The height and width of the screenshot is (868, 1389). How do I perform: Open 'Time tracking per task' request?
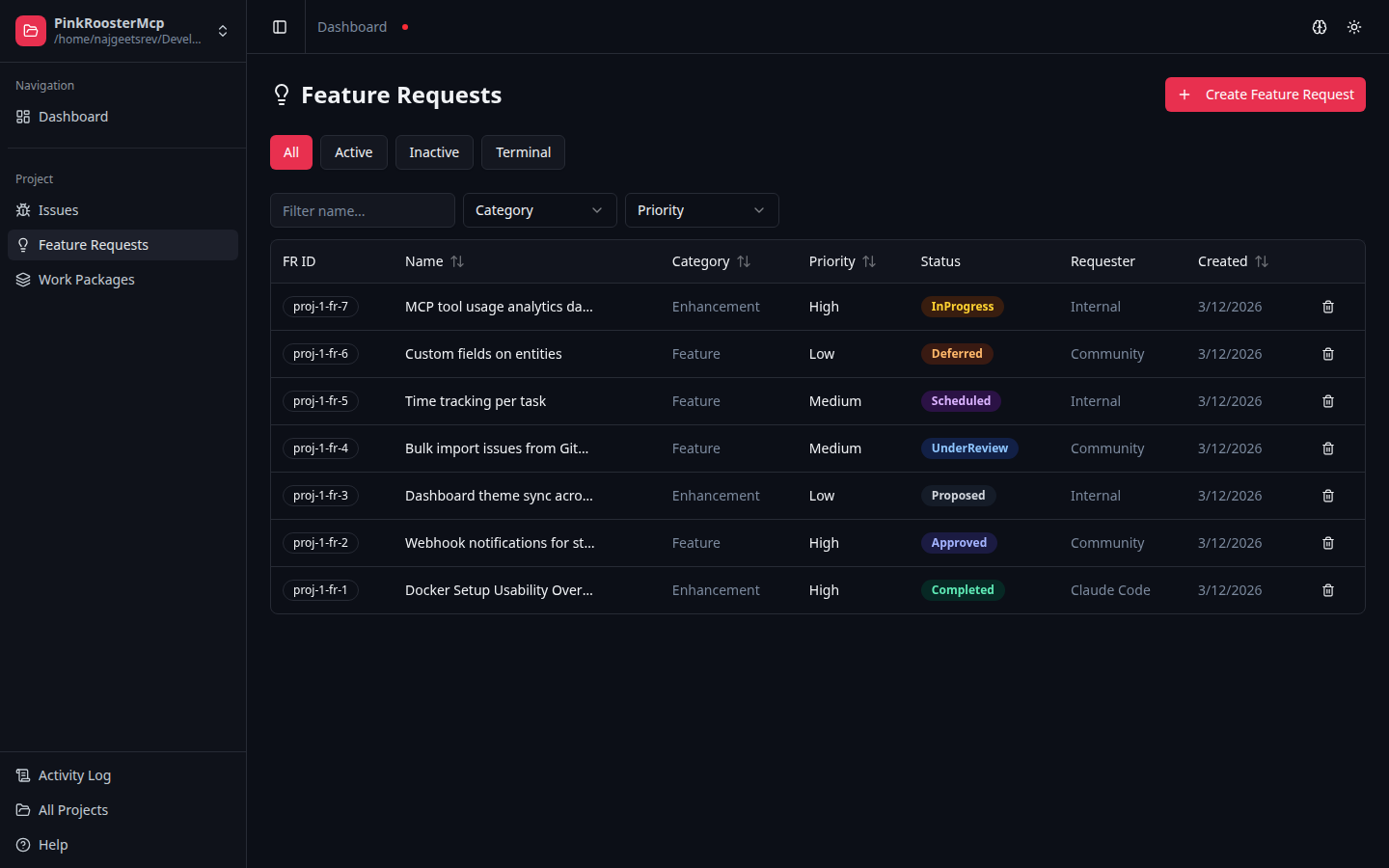pyautogui.click(x=476, y=401)
